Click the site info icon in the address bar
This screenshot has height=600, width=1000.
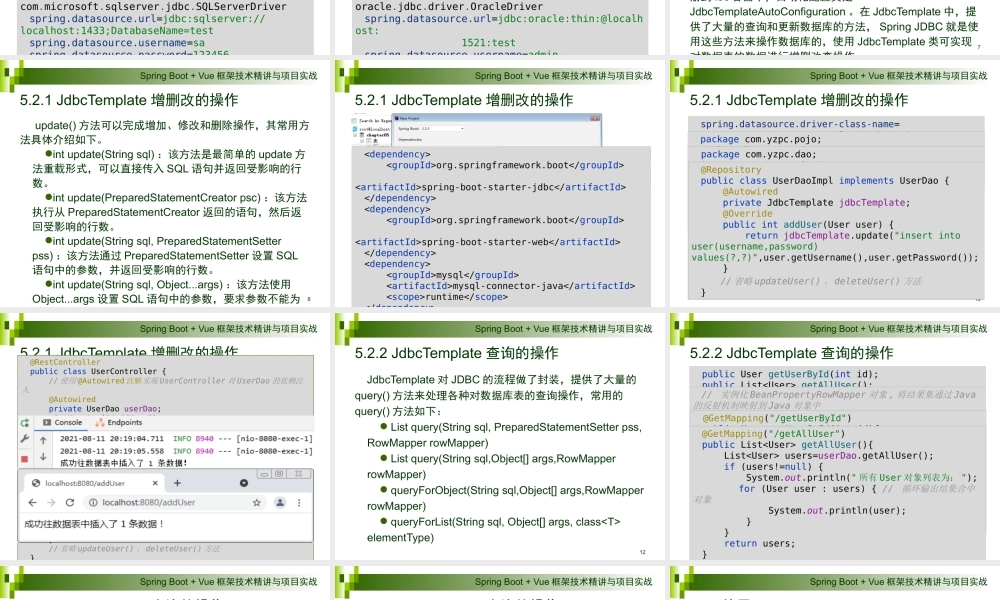point(92,503)
